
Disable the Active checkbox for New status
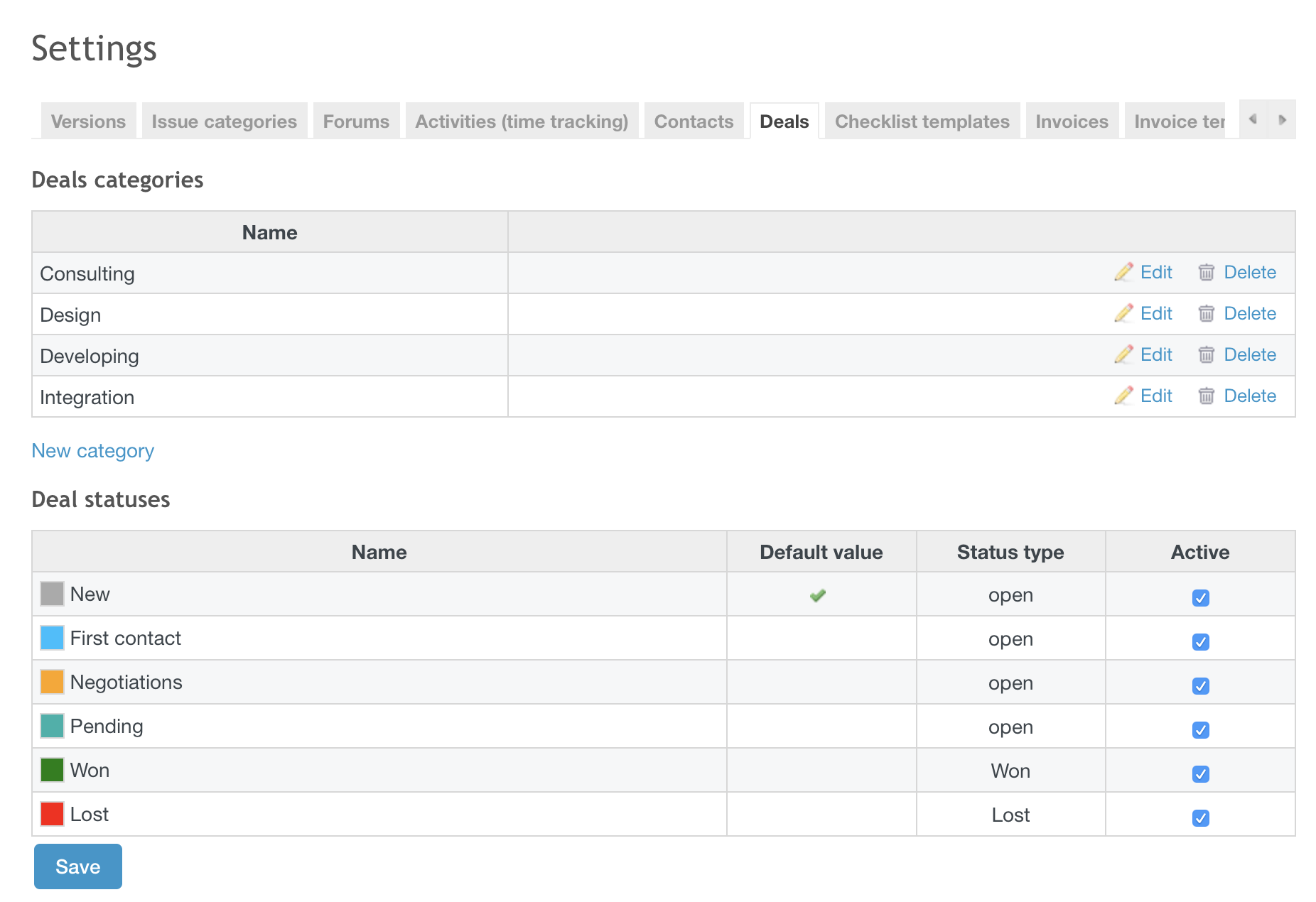point(1199,599)
